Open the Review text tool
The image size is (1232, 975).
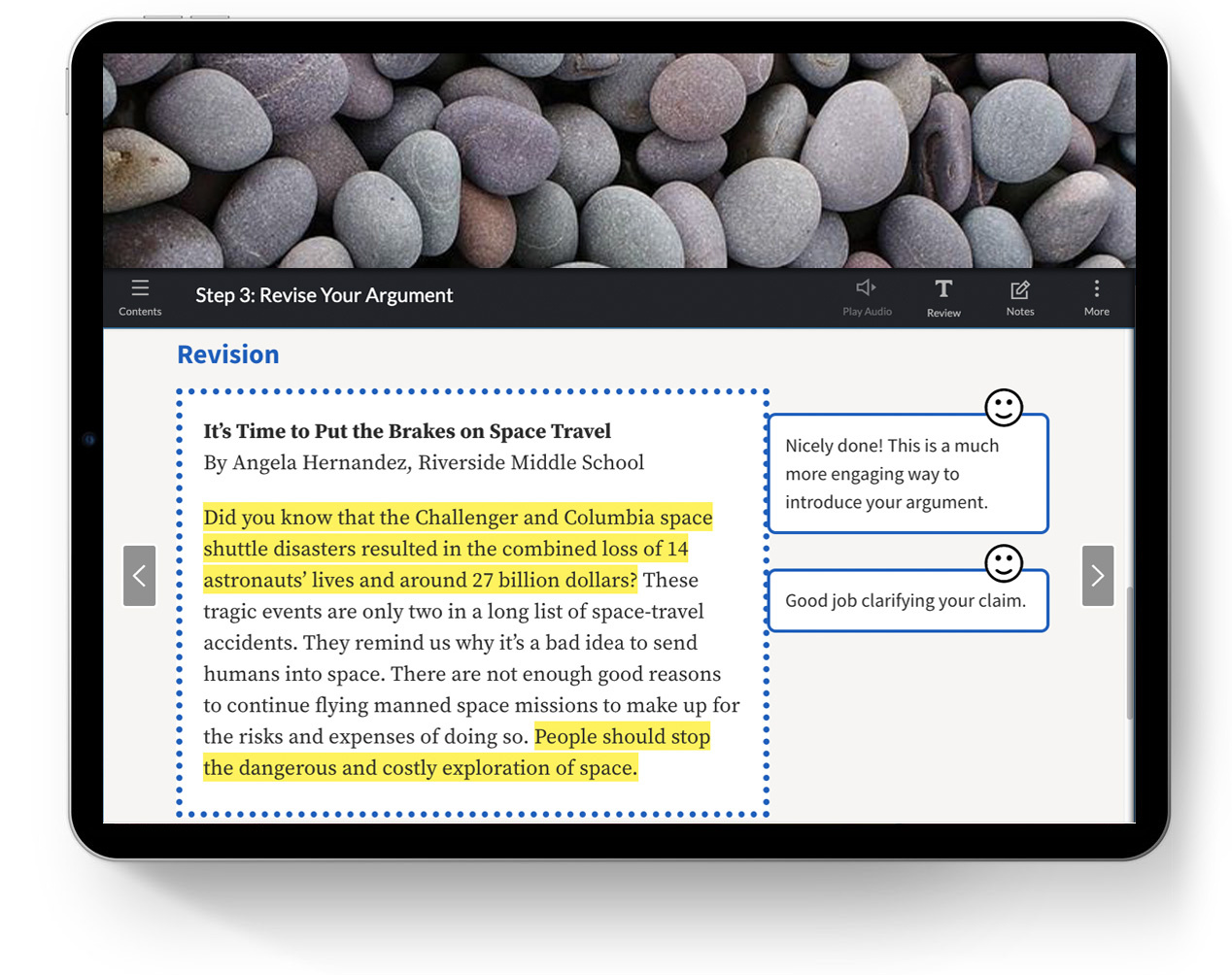(x=943, y=298)
